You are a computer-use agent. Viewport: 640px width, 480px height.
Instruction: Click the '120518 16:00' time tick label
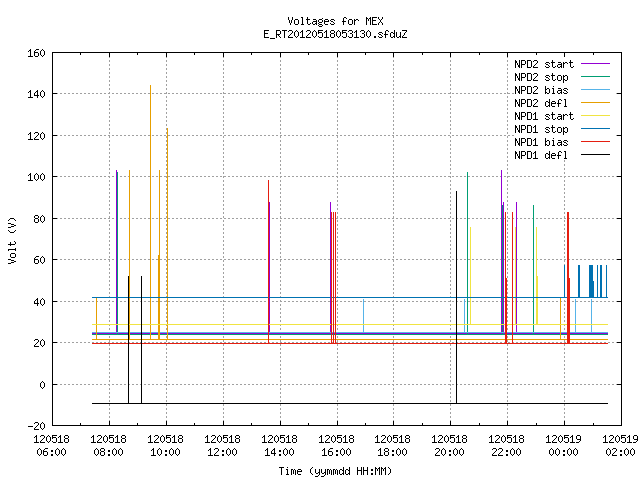[336, 445]
